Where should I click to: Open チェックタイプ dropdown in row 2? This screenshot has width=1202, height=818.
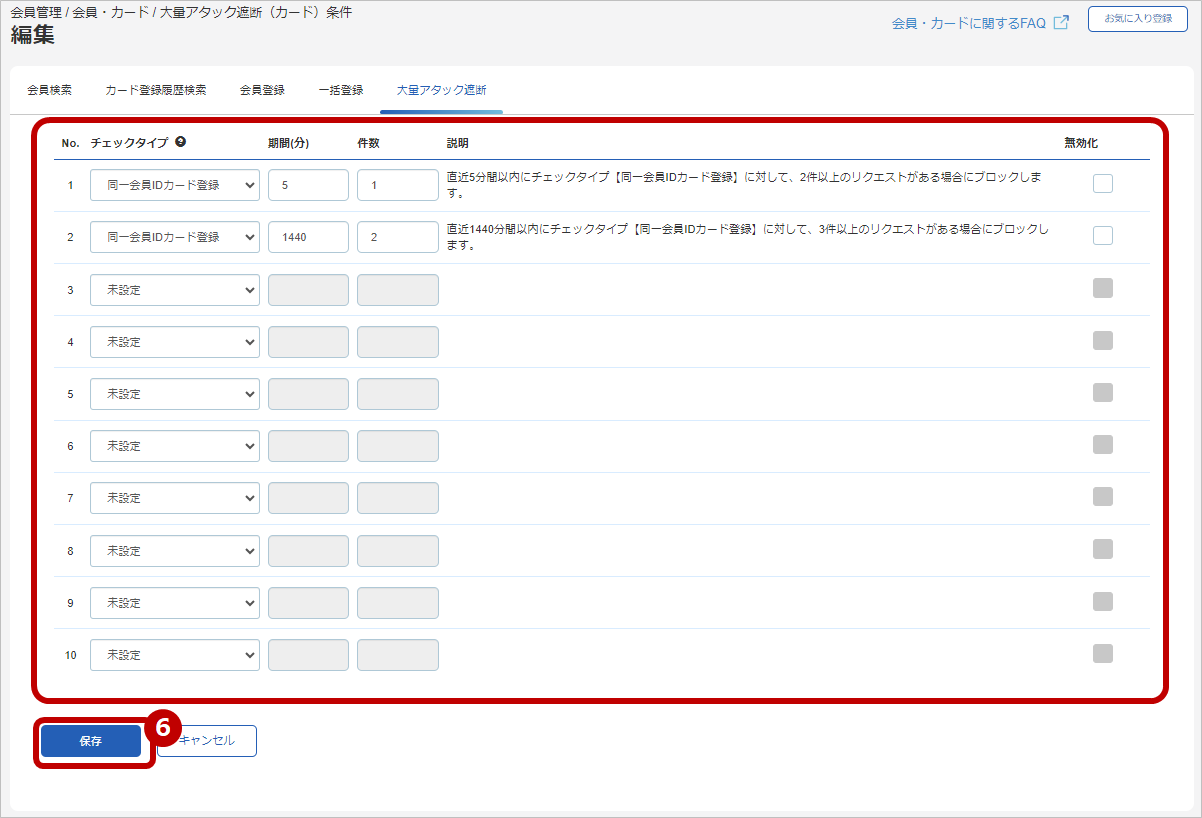click(x=175, y=237)
